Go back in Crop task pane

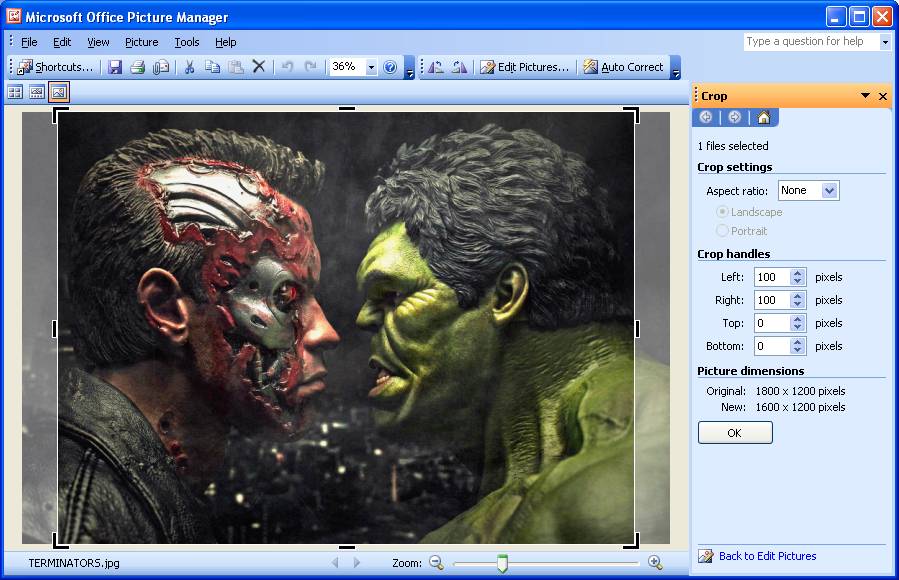click(706, 117)
